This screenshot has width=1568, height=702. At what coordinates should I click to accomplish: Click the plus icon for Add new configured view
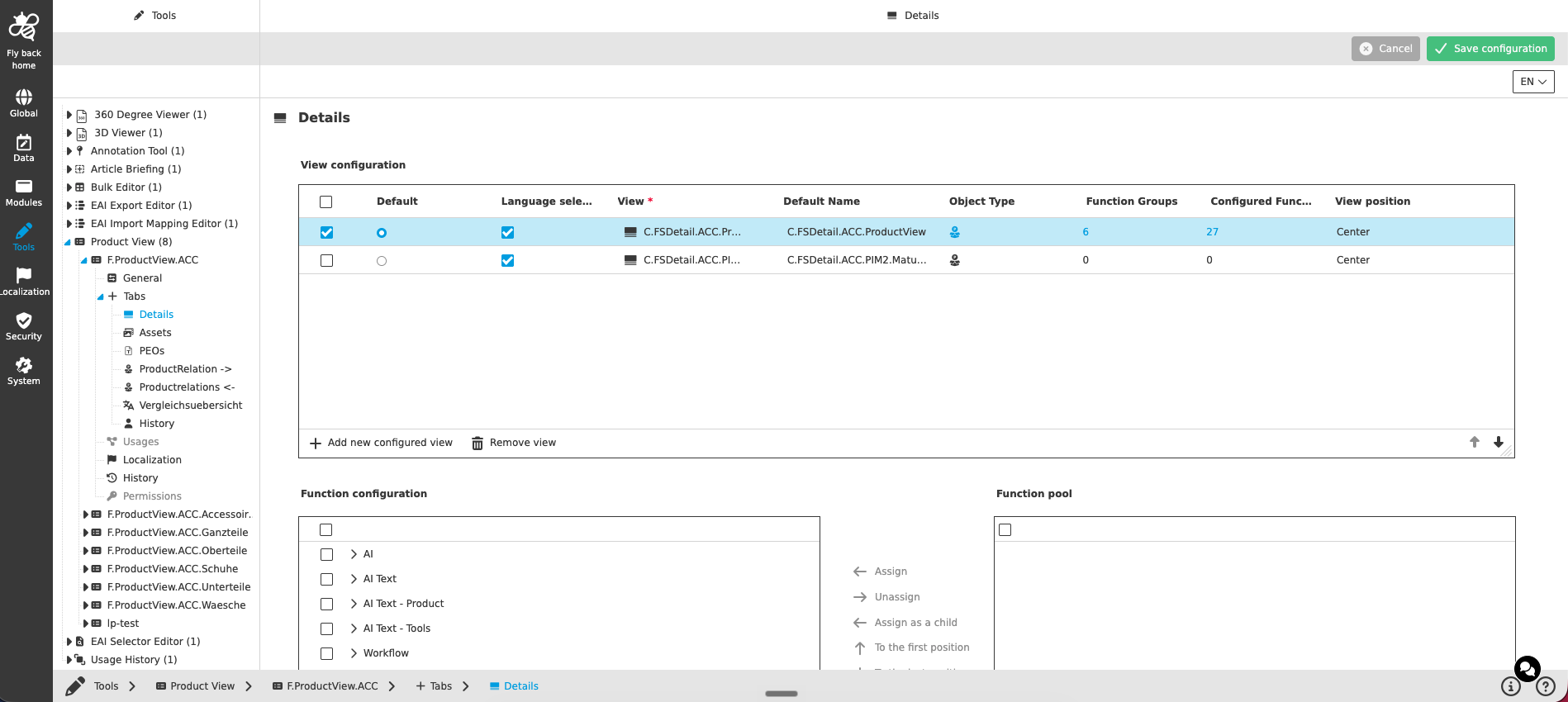pos(316,443)
